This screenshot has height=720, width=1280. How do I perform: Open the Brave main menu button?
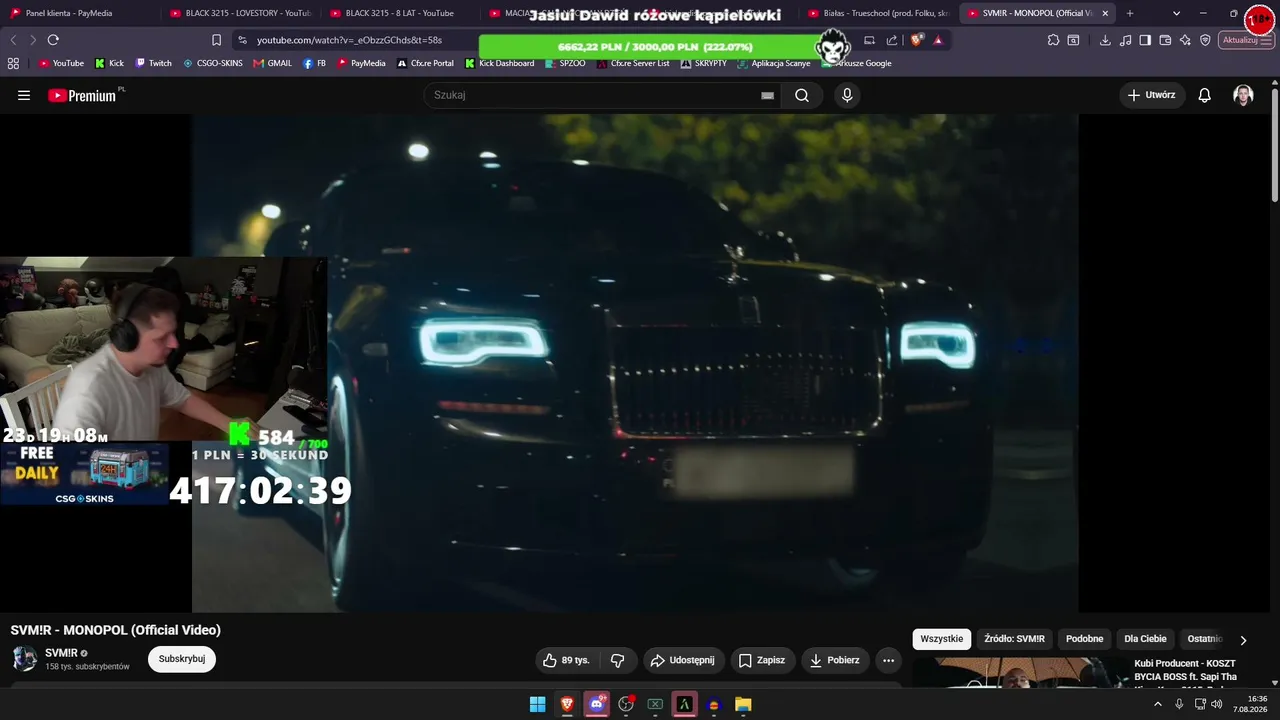coord(1267,40)
